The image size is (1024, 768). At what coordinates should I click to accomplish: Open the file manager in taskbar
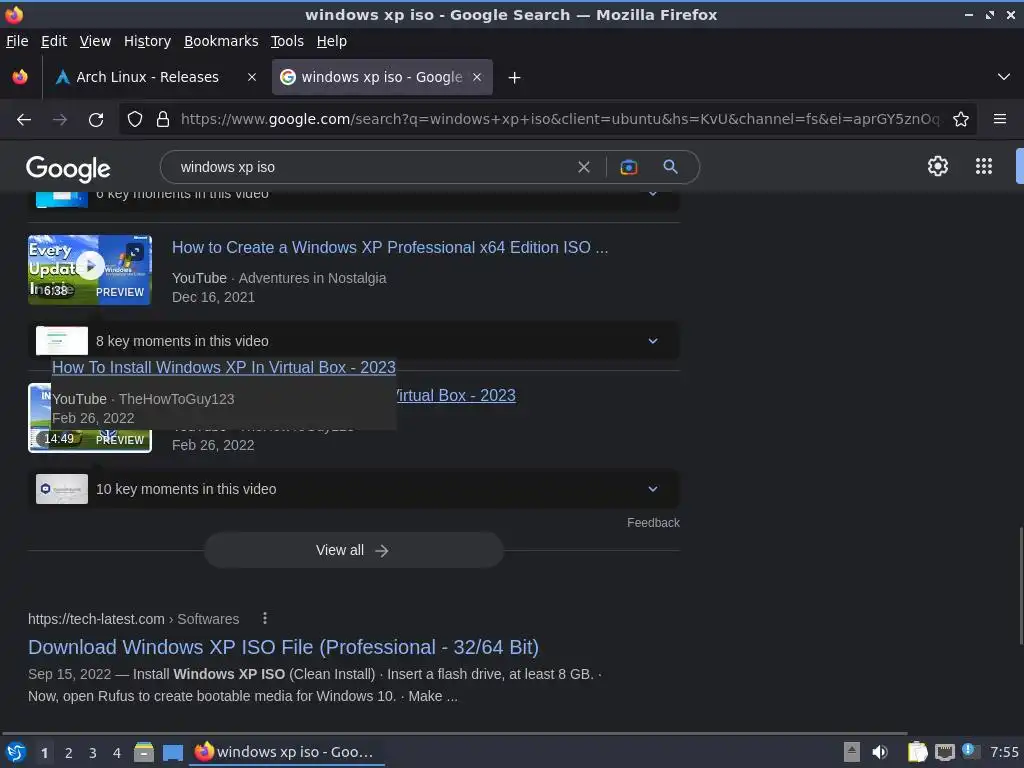(144, 752)
